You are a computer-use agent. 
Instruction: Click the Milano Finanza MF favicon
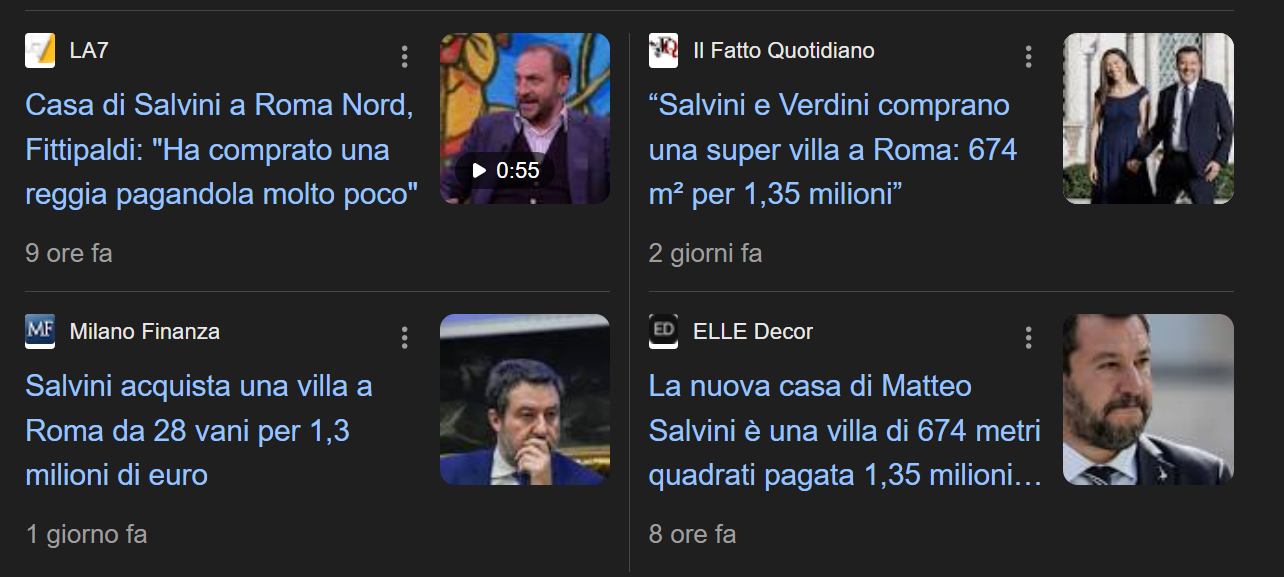click(x=40, y=331)
